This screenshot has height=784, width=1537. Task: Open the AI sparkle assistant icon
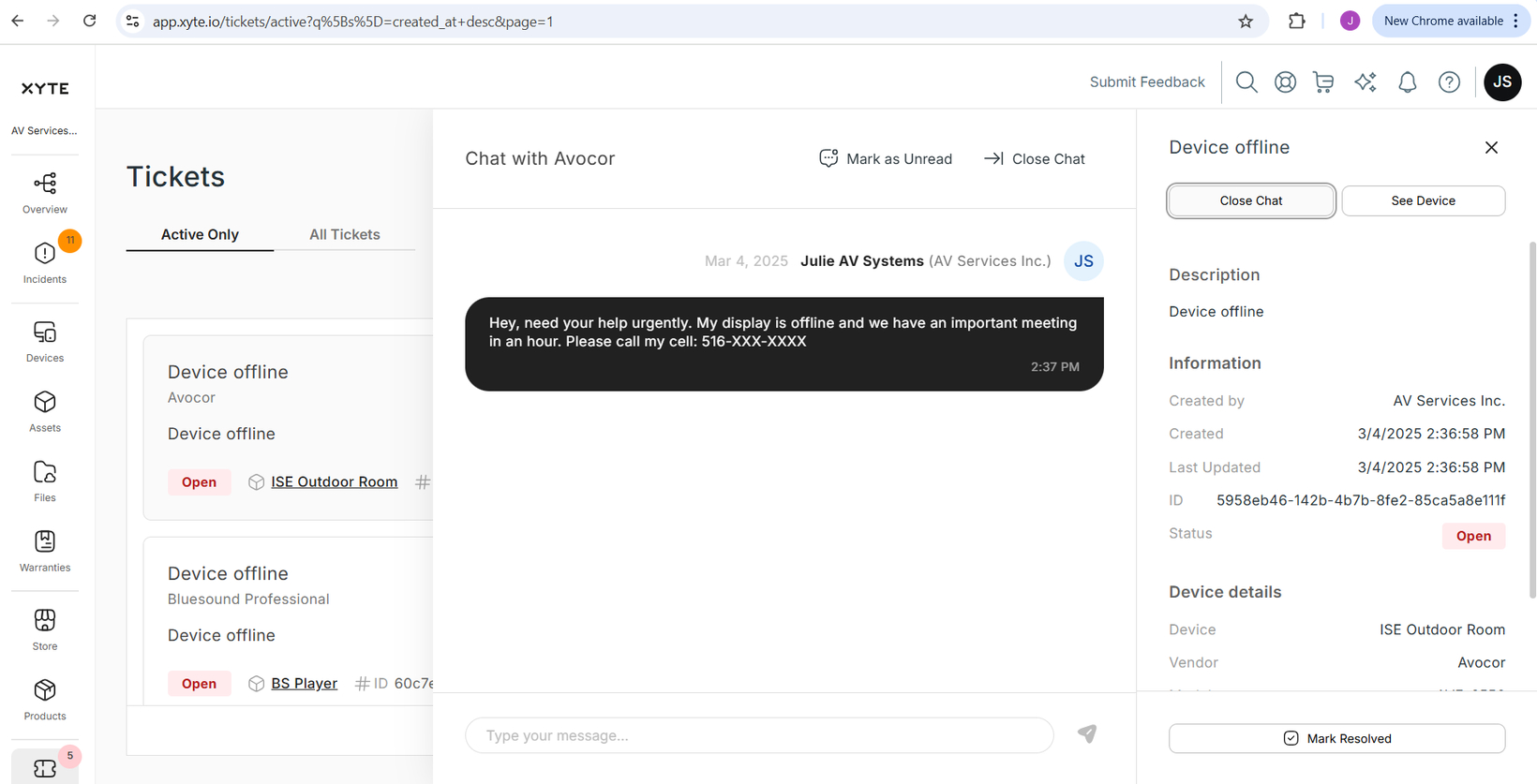click(x=1365, y=82)
